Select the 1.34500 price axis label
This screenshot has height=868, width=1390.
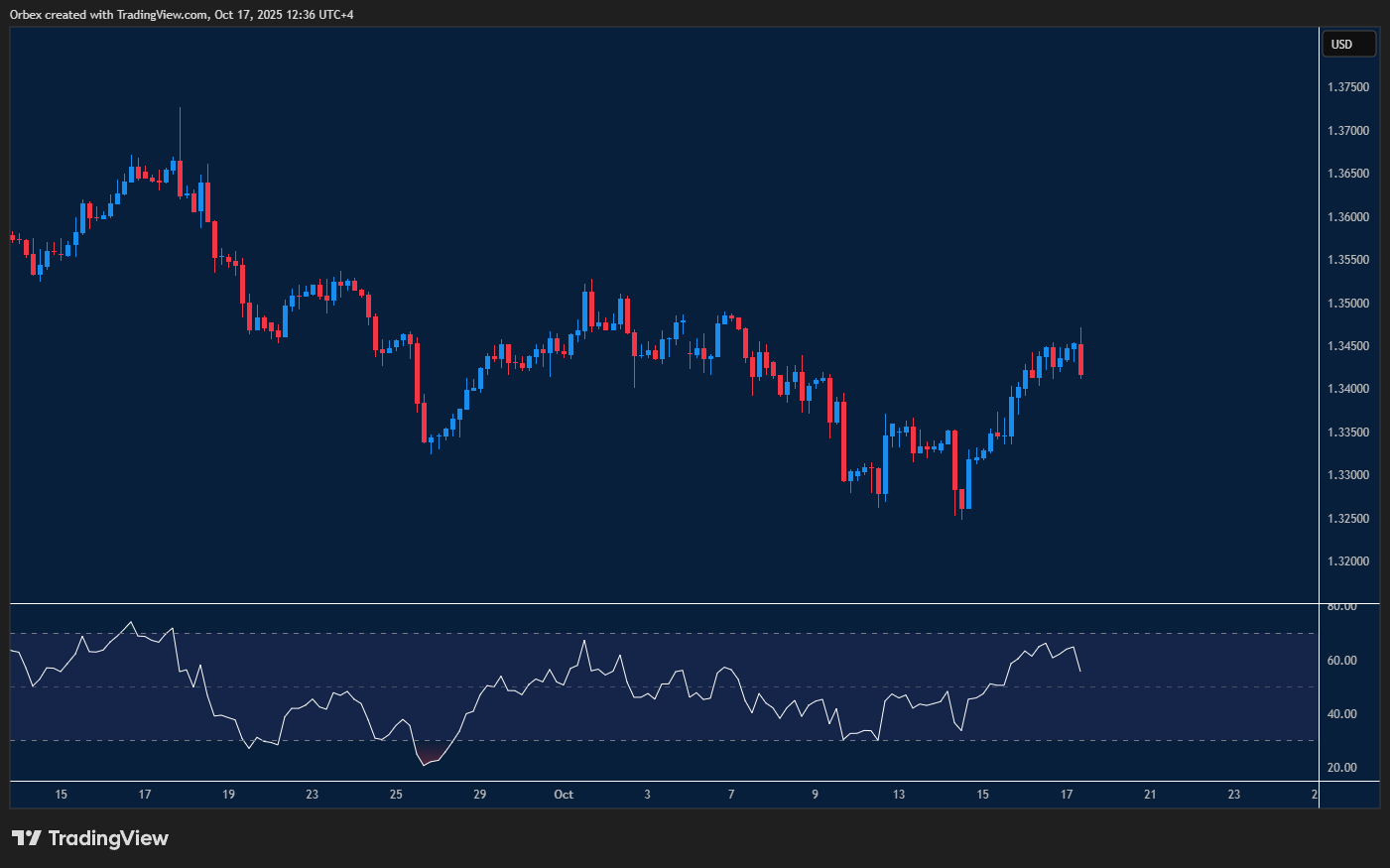point(1347,346)
